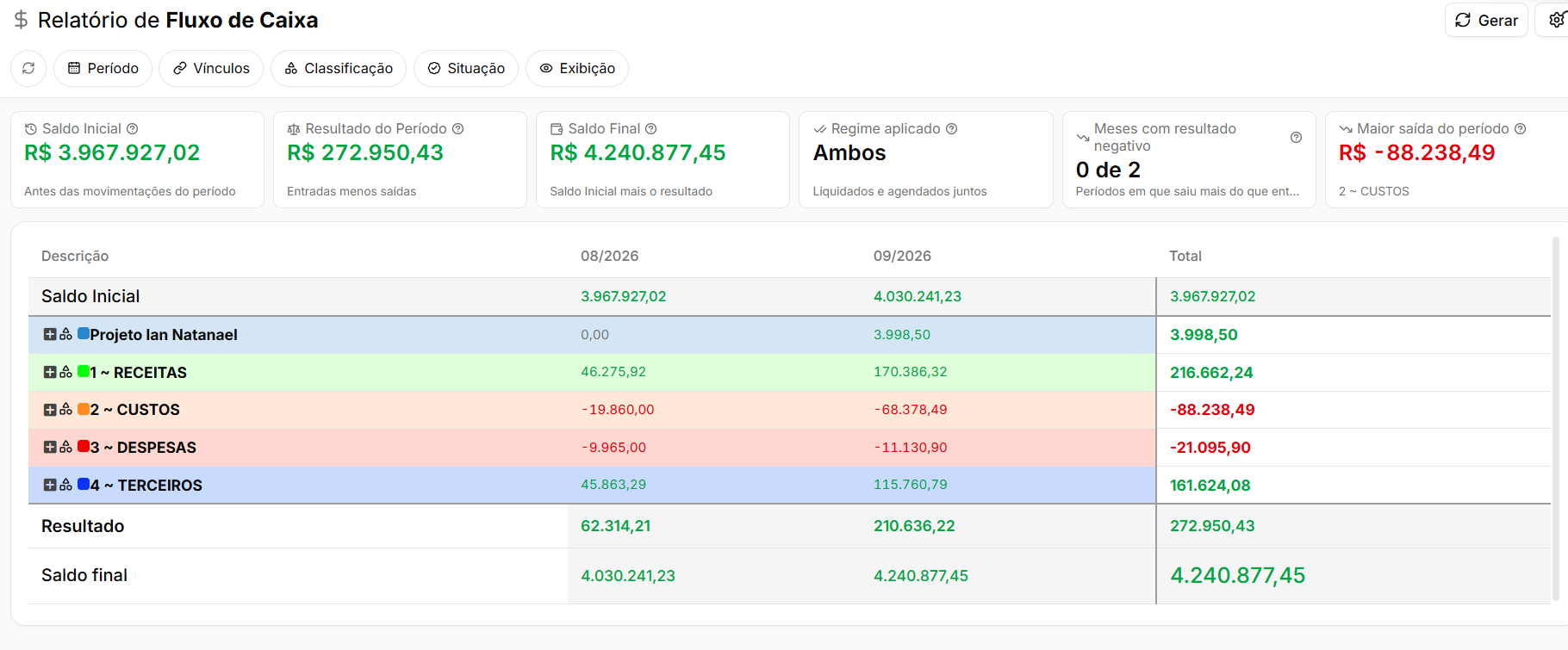Click the refresh icon button beside Período
Screen dimensions: 1568x650
click(x=28, y=68)
